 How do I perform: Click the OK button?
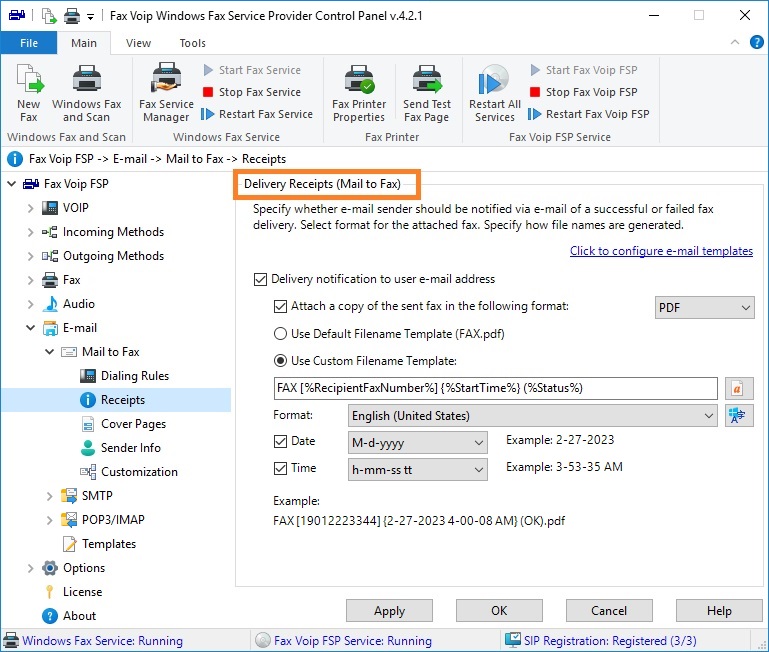pyautogui.click(x=499, y=611)
